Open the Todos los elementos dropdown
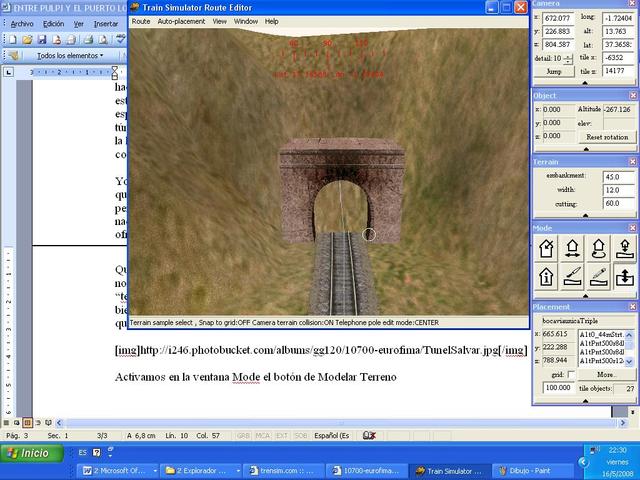 [69, 56]
